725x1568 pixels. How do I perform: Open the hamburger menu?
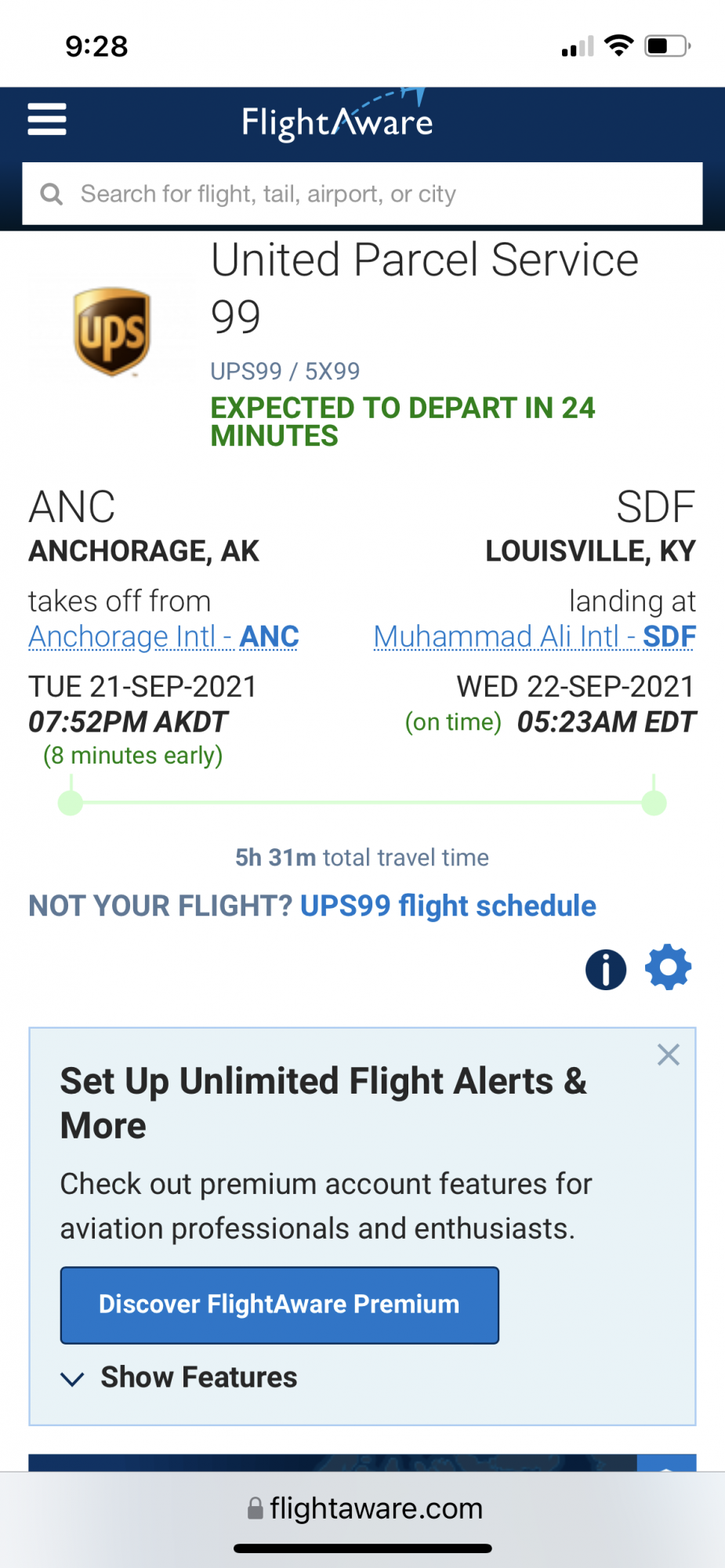(47, 120)
